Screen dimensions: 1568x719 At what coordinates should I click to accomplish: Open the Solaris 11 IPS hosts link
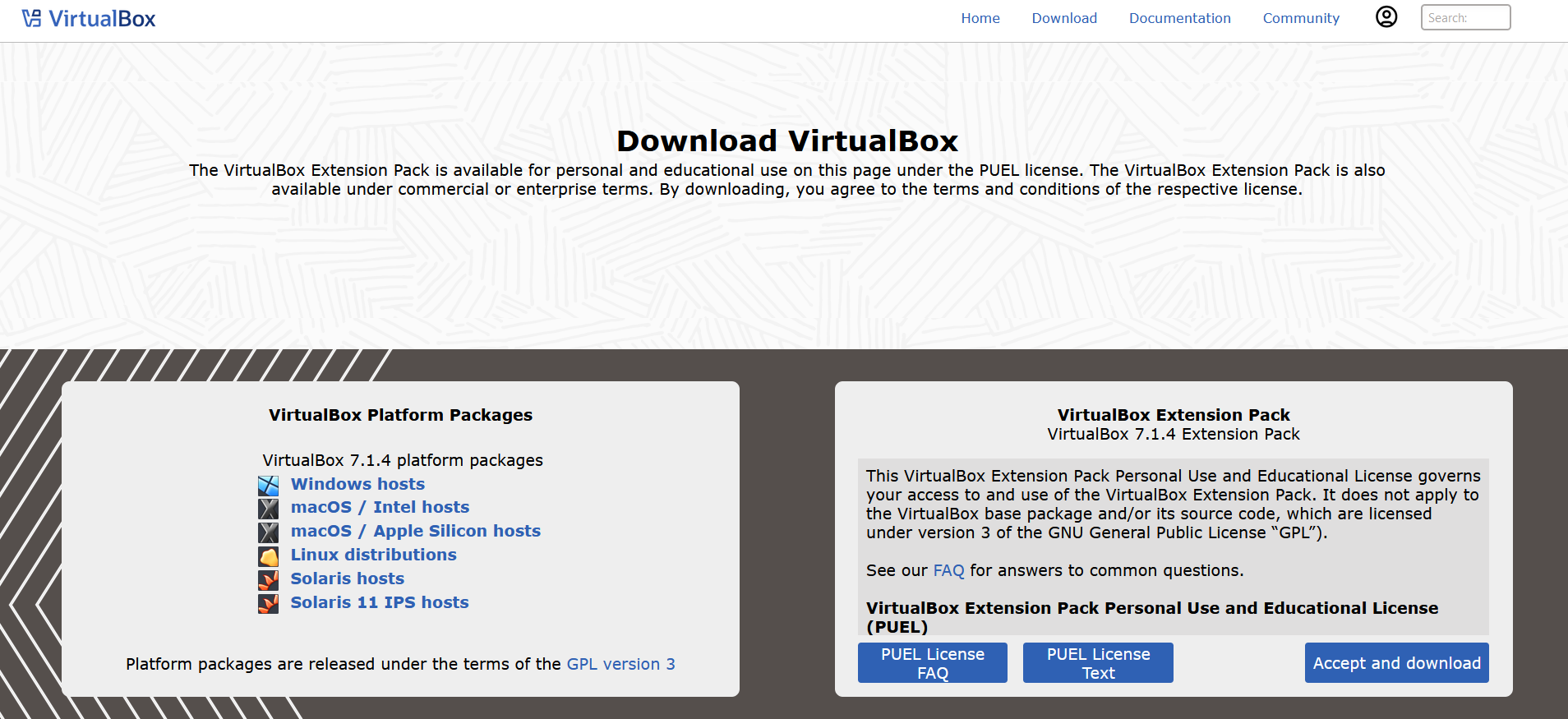[380, 602]
